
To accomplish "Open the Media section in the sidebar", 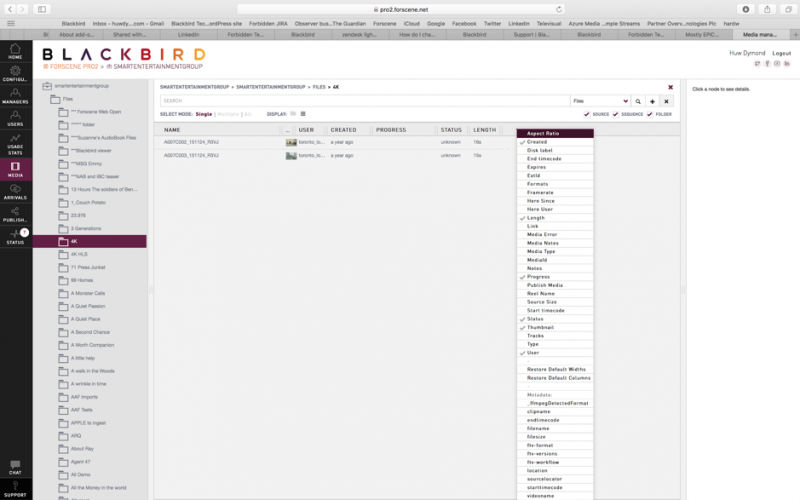I will click(x=15, y=169).
